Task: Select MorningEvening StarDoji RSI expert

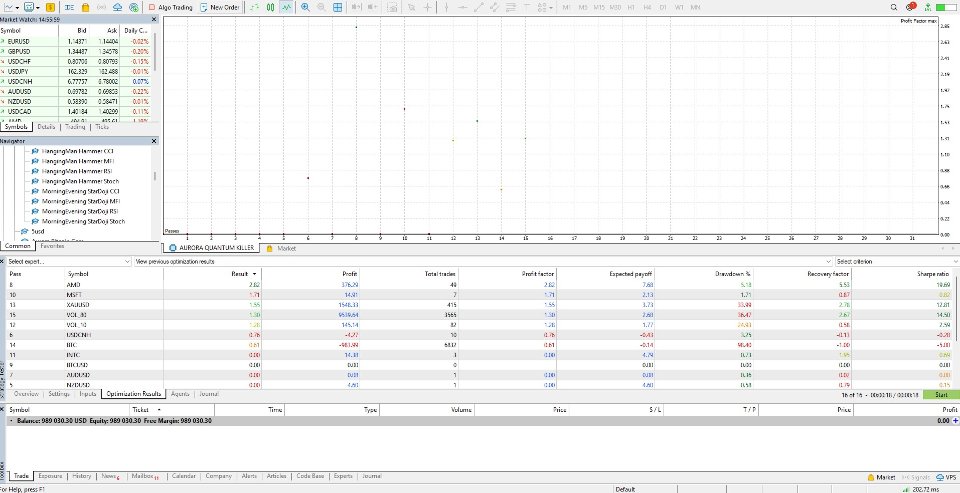Action: 80,211
